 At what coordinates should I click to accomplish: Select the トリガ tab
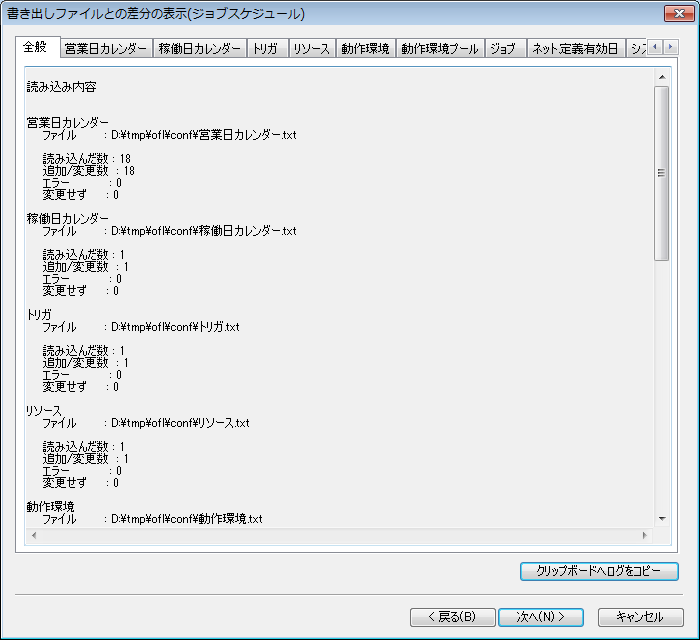tap(267, 48)
